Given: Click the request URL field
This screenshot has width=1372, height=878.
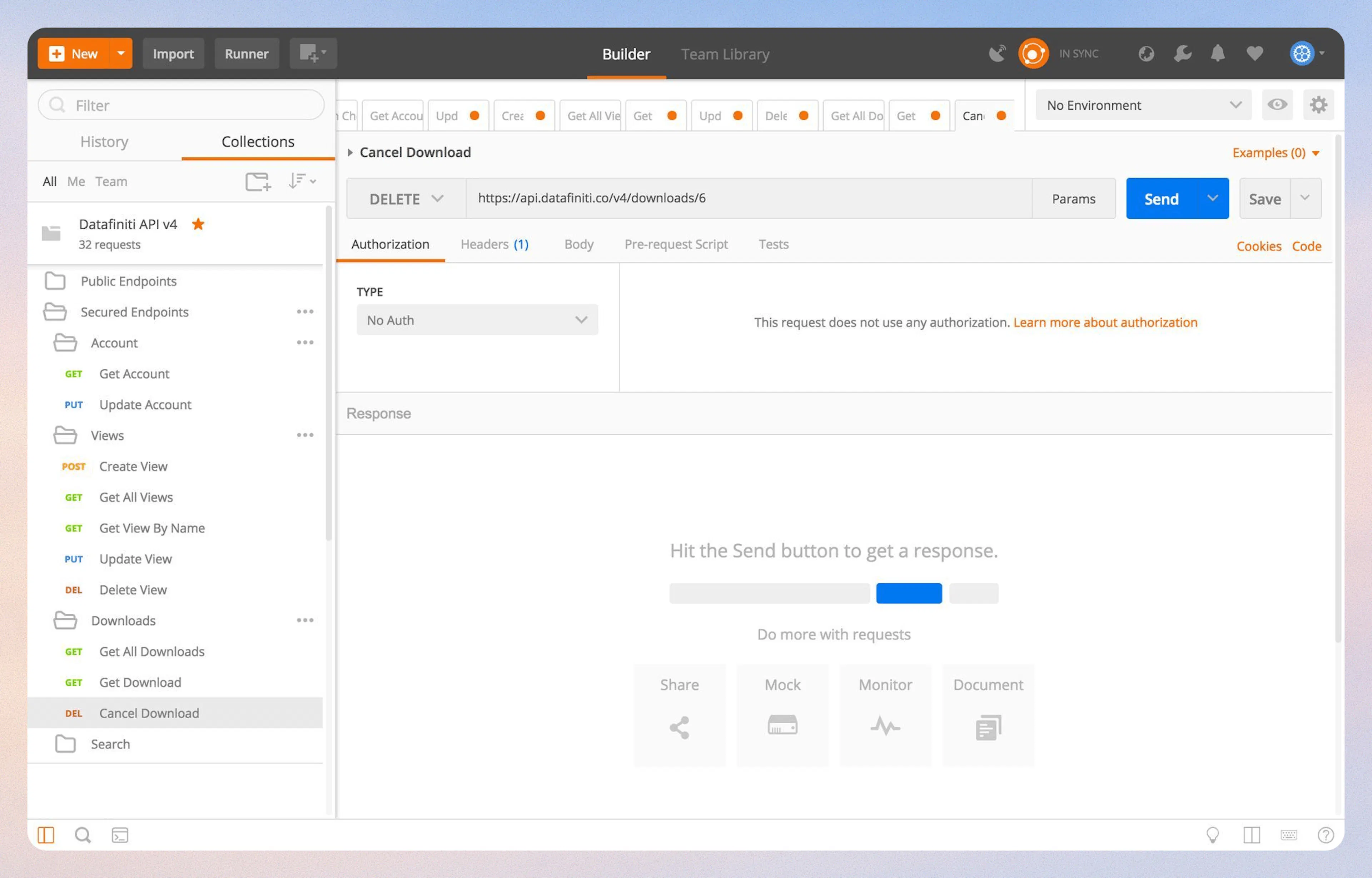Looking at the screenshot, I should (741, 198).
